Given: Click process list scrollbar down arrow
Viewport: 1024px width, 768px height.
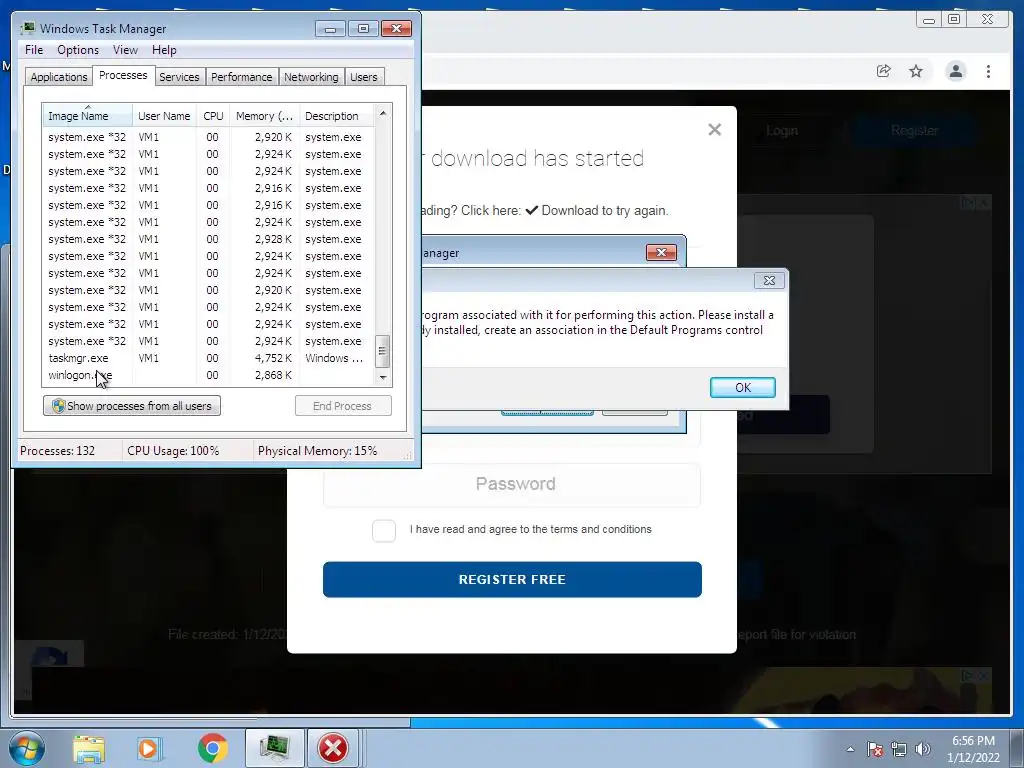Looking at the screenshot, I should click(x=383, y=377).
